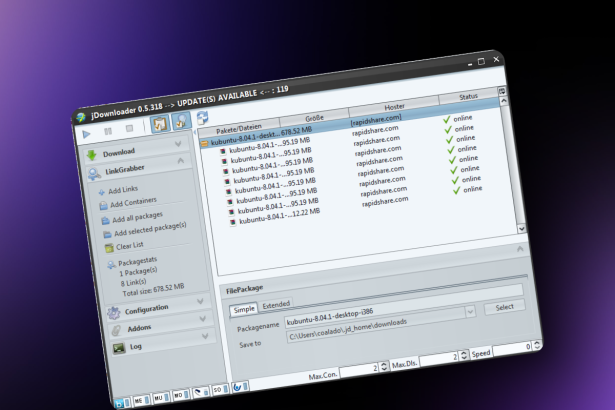The height and width of the screenshot is (410, 615).
Task: Toggle the magnifier toolbar icon with checkmark
Action: pyautogui.click(x=181, y=121)
